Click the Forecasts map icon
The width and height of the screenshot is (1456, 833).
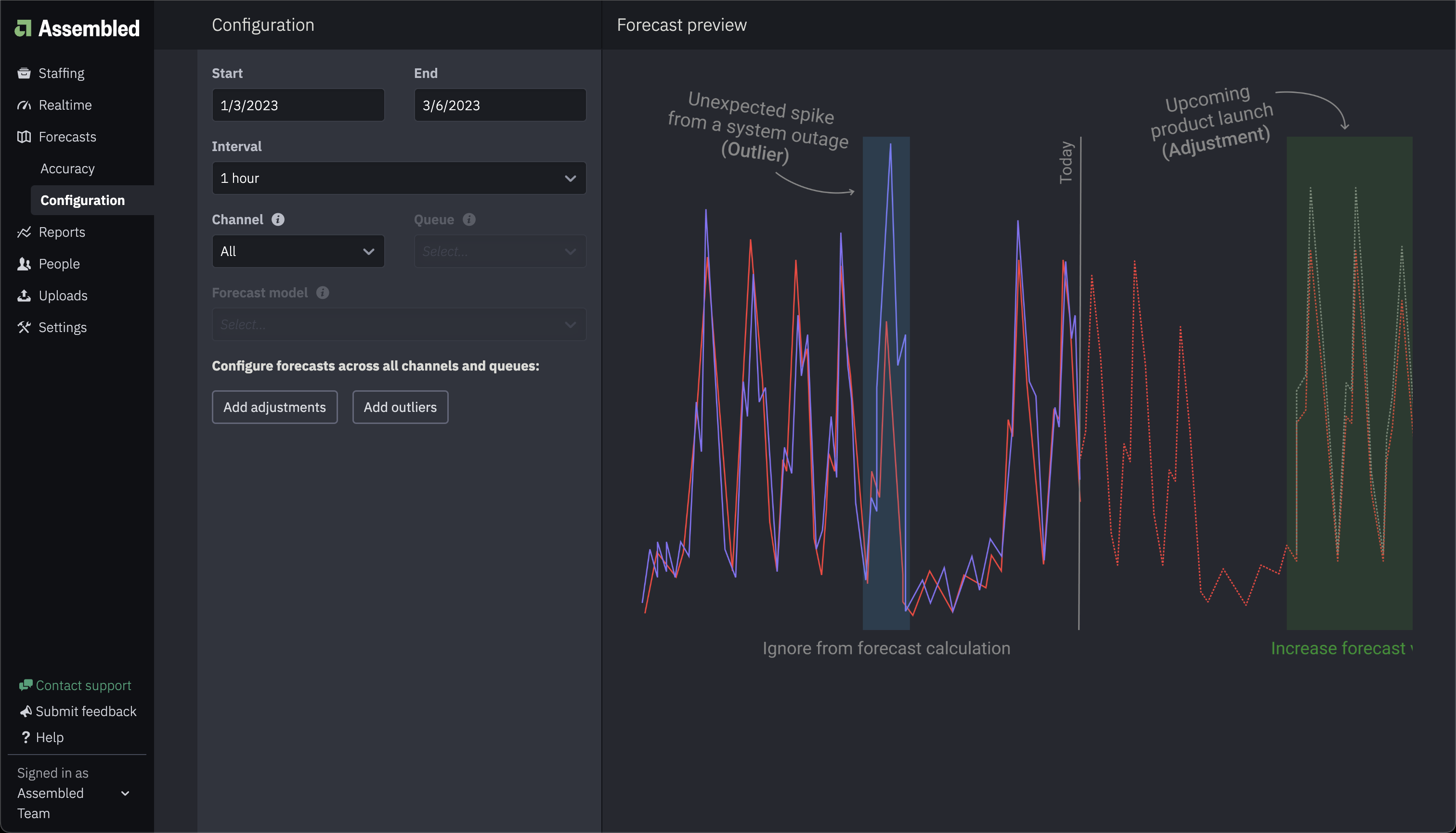(24, 137)
